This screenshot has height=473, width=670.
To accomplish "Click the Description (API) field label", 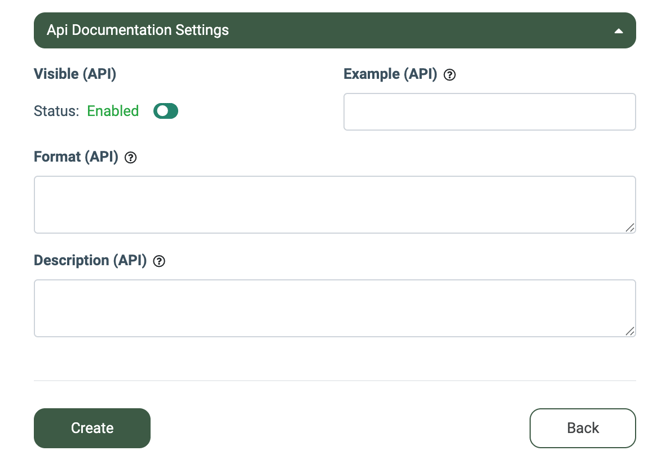I will 90,260.
